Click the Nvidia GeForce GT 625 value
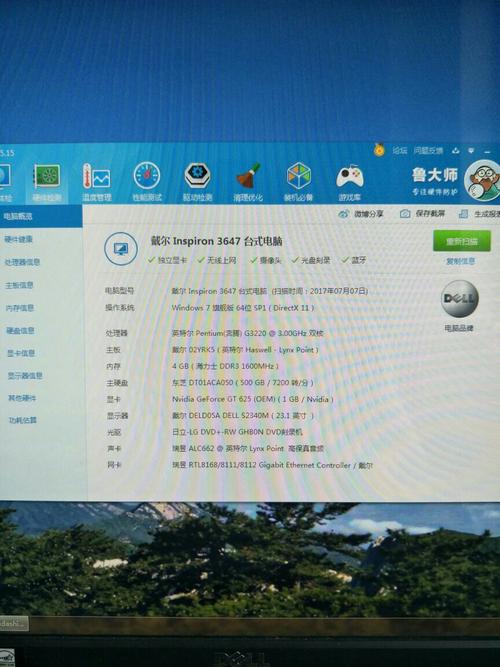This screenshot has height=667, width=500. pos(252,399)
